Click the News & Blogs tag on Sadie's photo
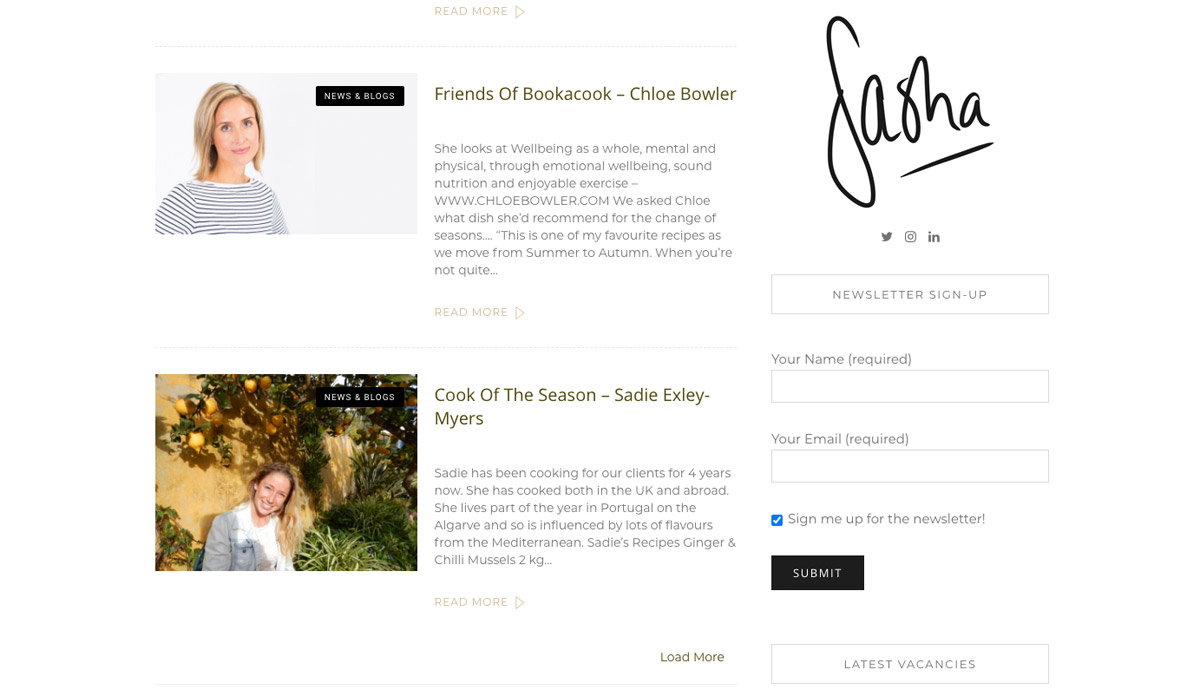The width and height of the screenshot is (1200, 695). (x=360, y=397)
